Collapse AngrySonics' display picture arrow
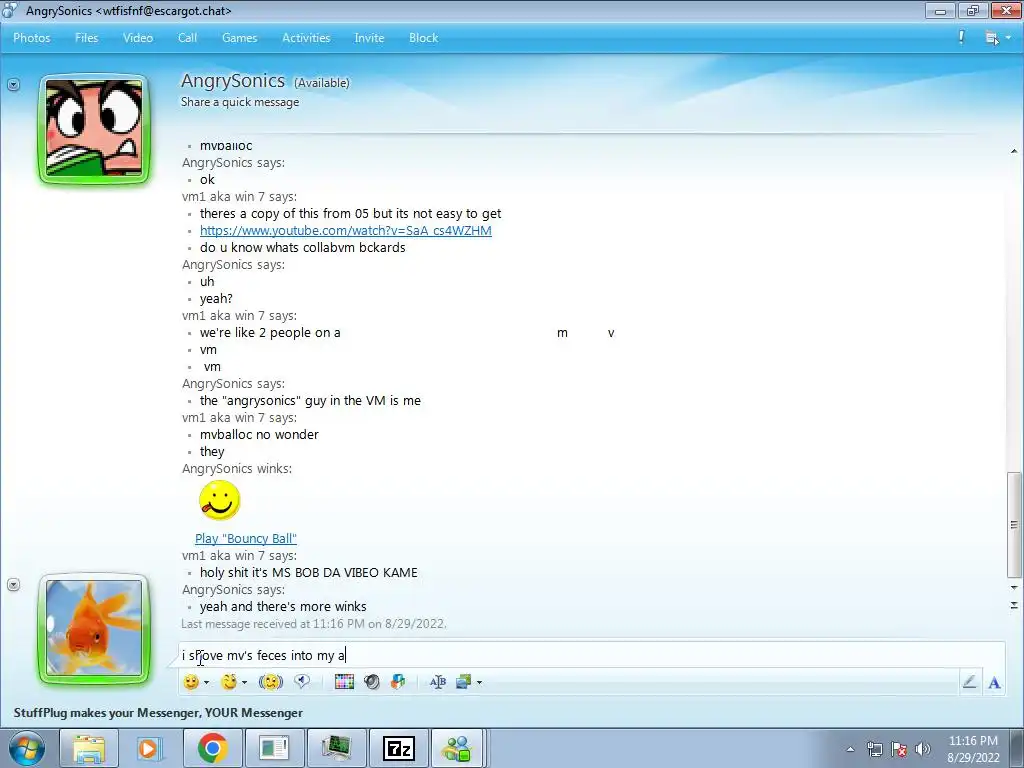This screenshot has height=768, width=1024. (13, 84)
